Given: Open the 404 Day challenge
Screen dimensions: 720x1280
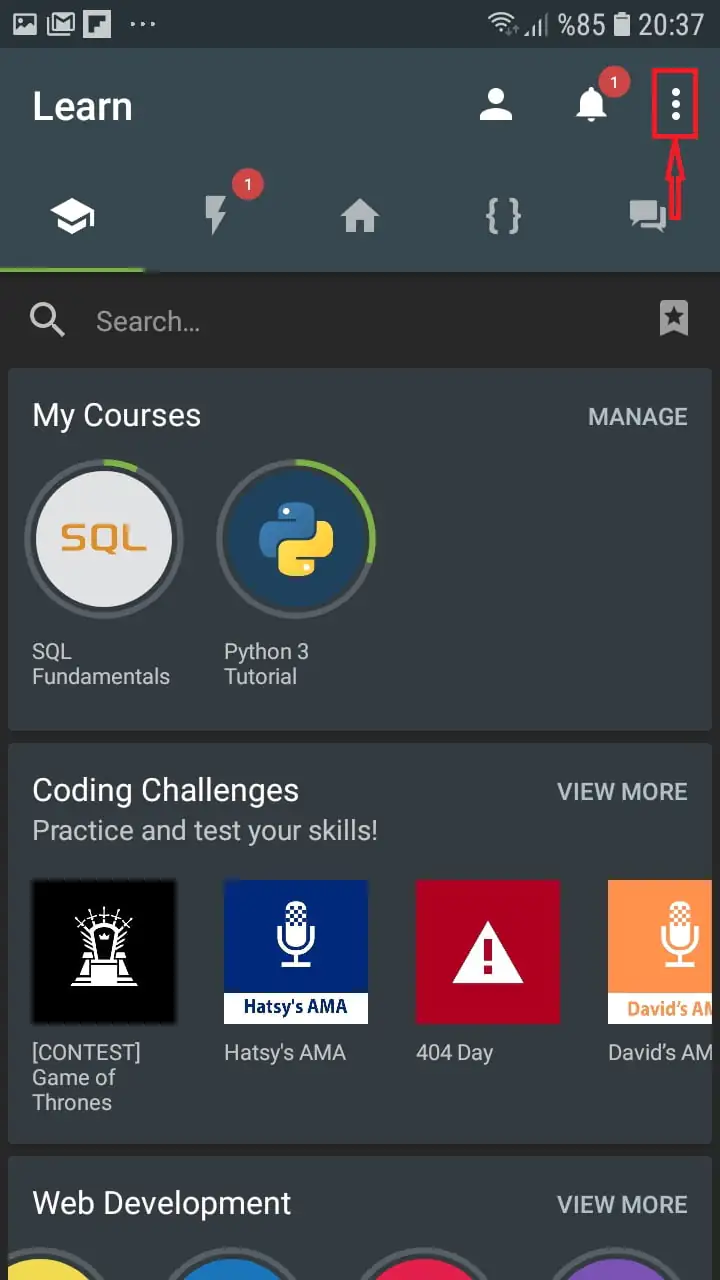Looking at the screenshot, I should point(488,952).
